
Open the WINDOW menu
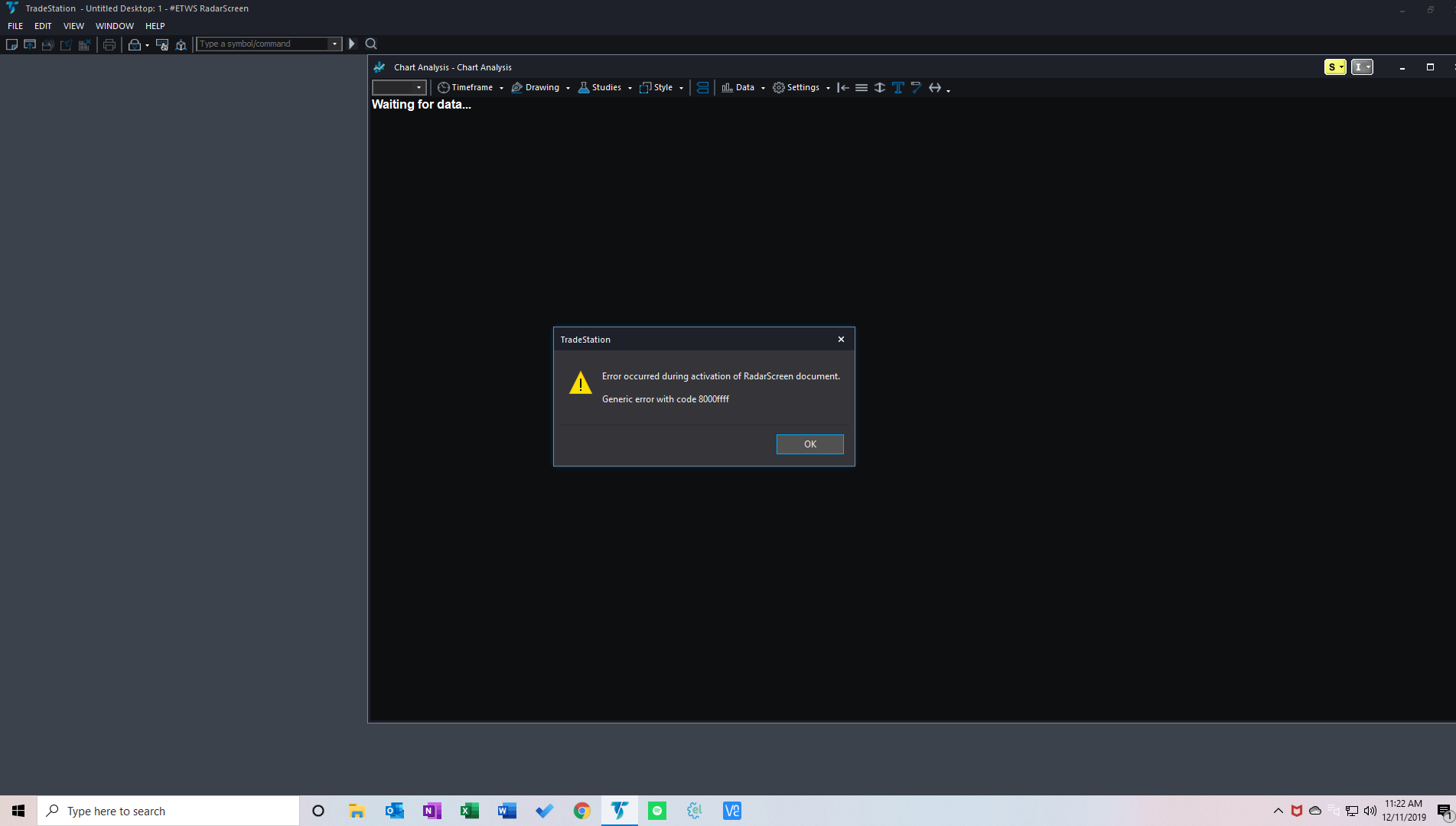[115, 26]
